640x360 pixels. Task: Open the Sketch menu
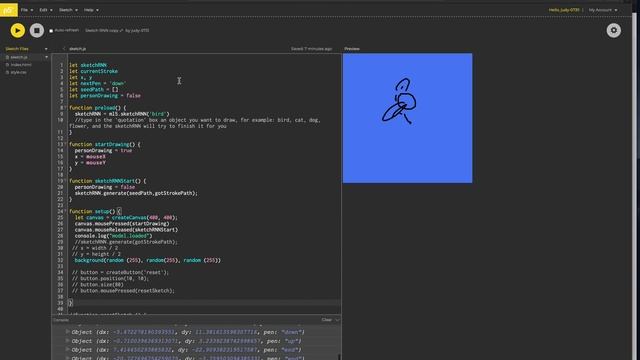pos(68,10)
